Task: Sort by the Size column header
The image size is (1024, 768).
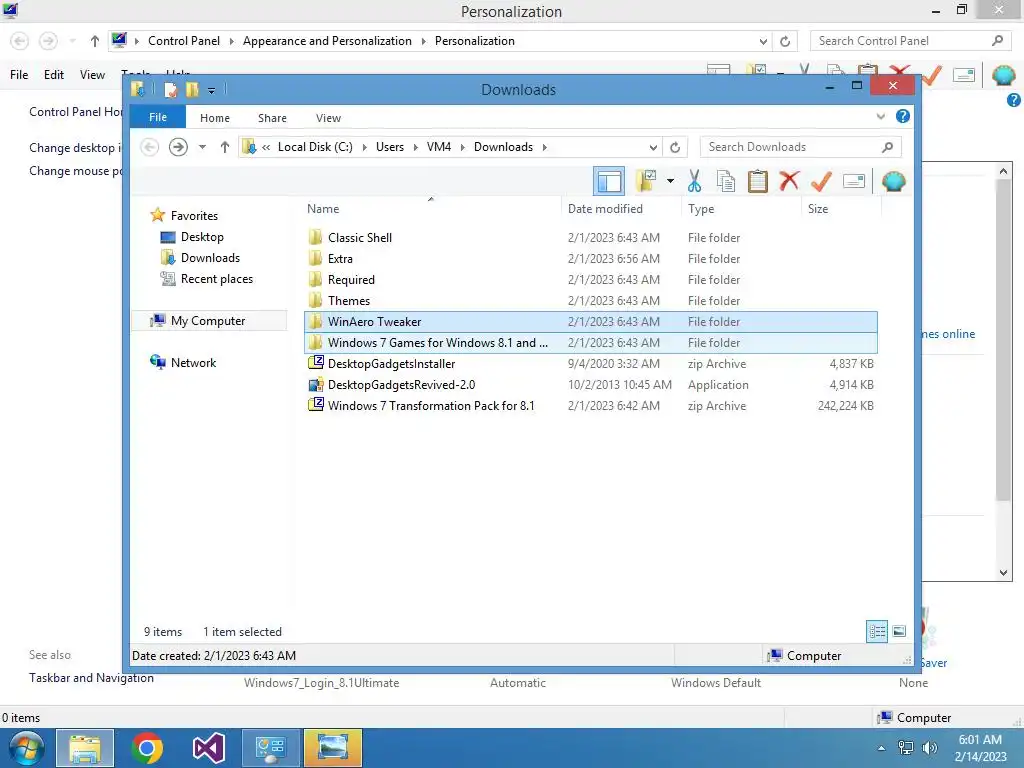Action: [841, 208]
